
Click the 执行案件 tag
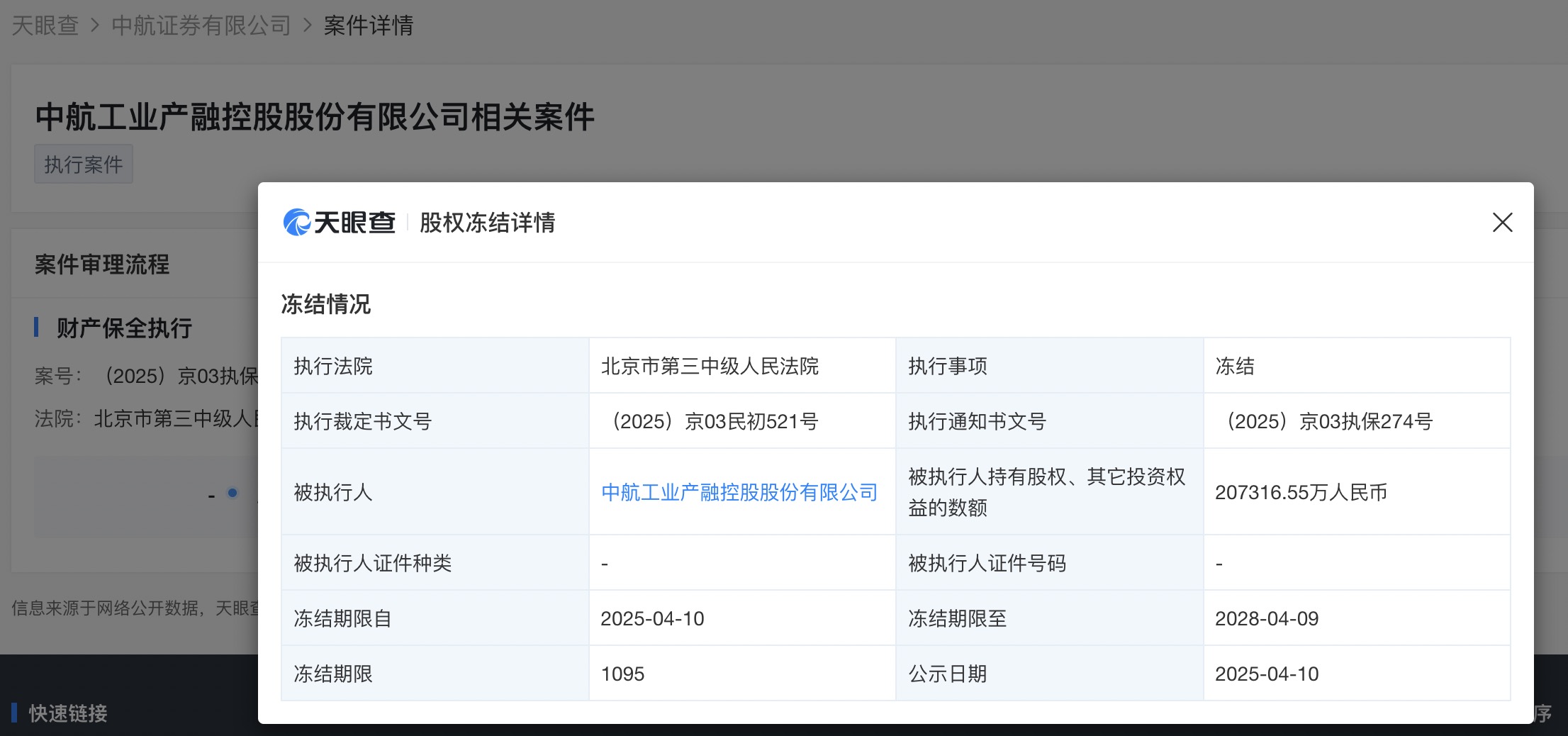pyautogui.click(x=84, y=165)
